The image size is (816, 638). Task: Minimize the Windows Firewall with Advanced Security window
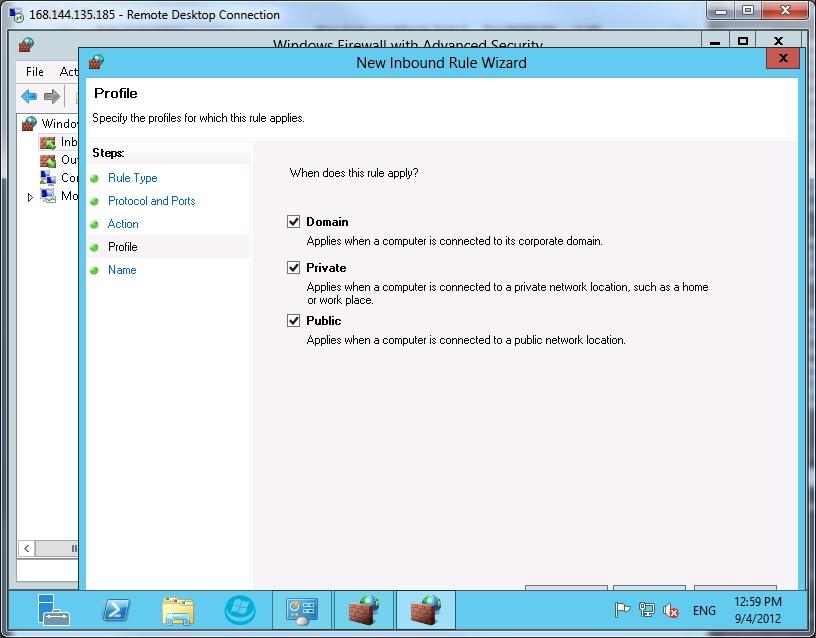tap(716, 41)
